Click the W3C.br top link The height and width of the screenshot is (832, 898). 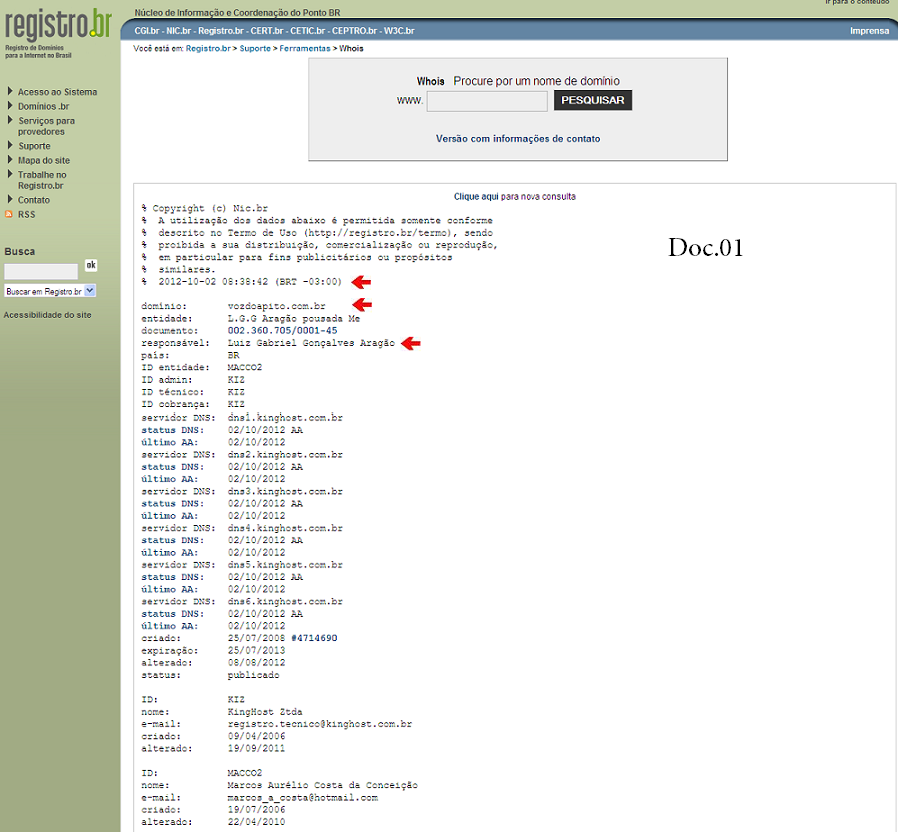point(399,31)
